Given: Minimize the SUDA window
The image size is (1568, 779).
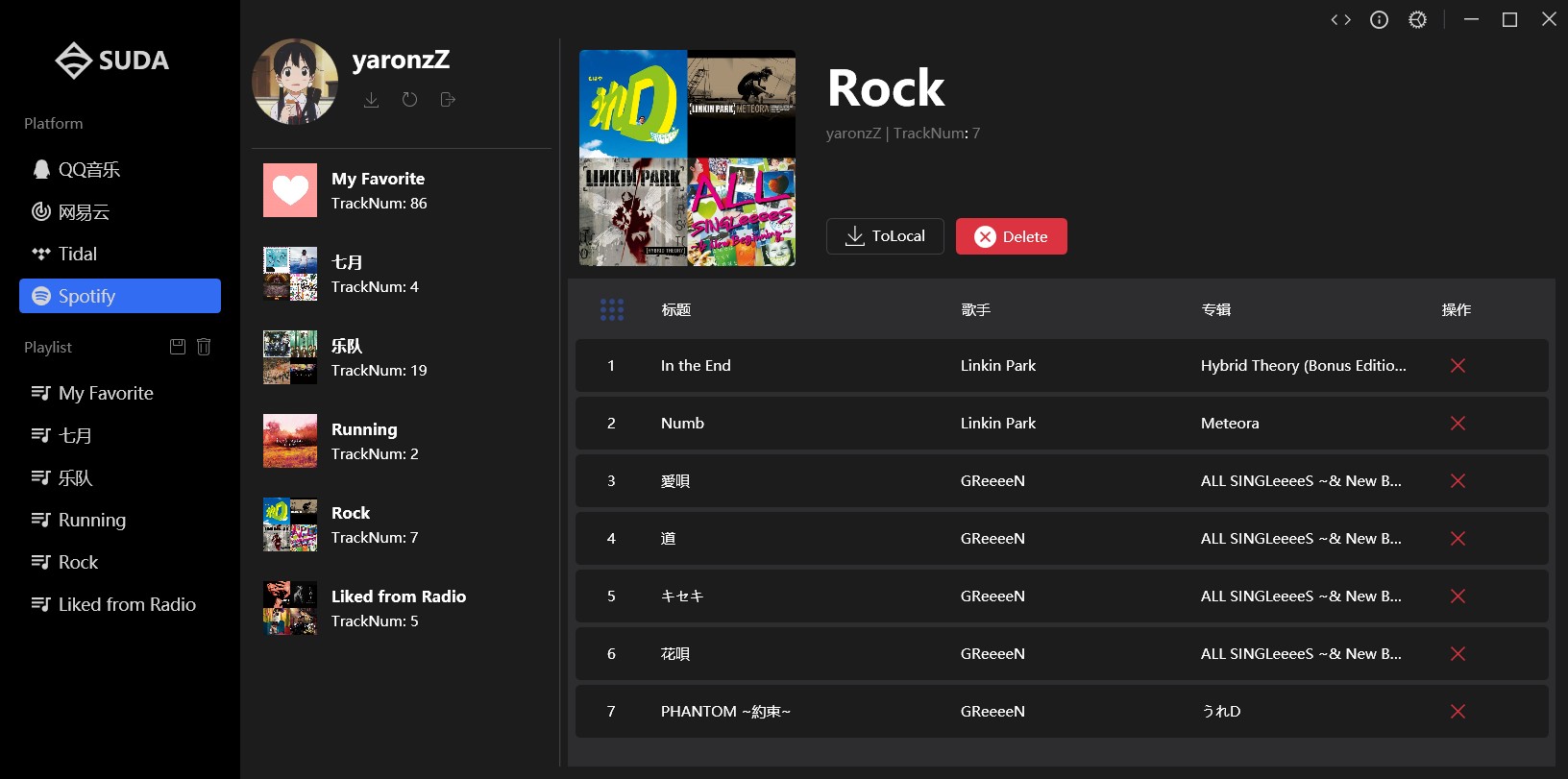Looking at the screenshot, I should pos(1471,19).
